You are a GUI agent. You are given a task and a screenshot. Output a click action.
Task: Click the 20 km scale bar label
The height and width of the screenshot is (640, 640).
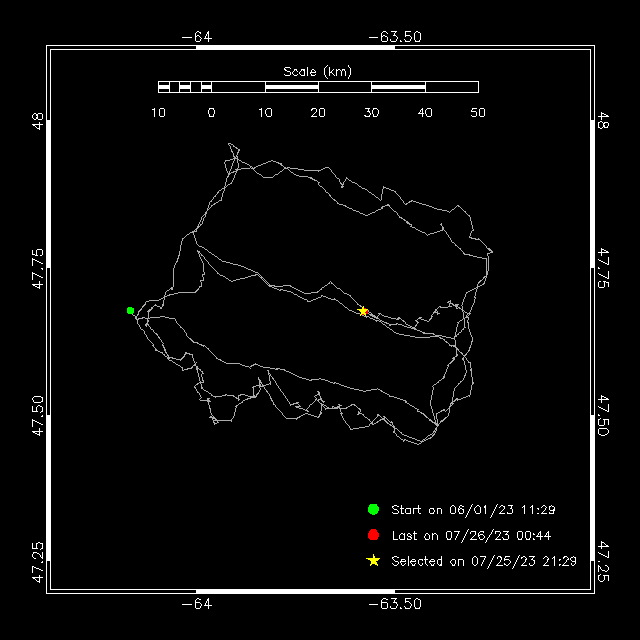pyautogui.click(x=318, y=113)
